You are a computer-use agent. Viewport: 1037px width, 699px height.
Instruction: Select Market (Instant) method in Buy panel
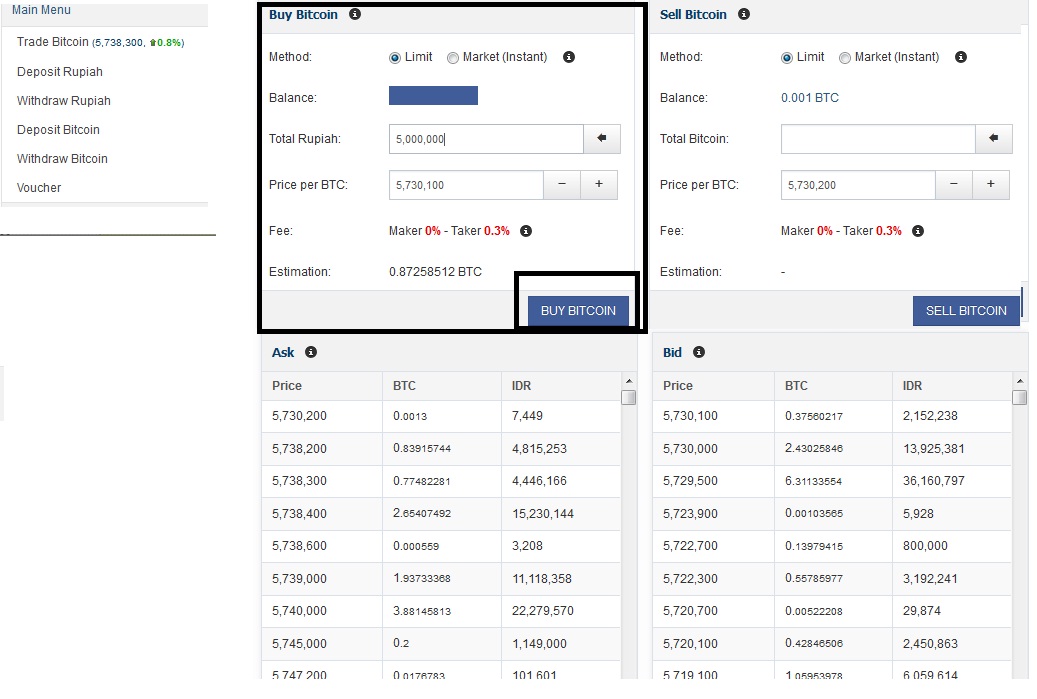pyautogui.click(x=453, y=58)
